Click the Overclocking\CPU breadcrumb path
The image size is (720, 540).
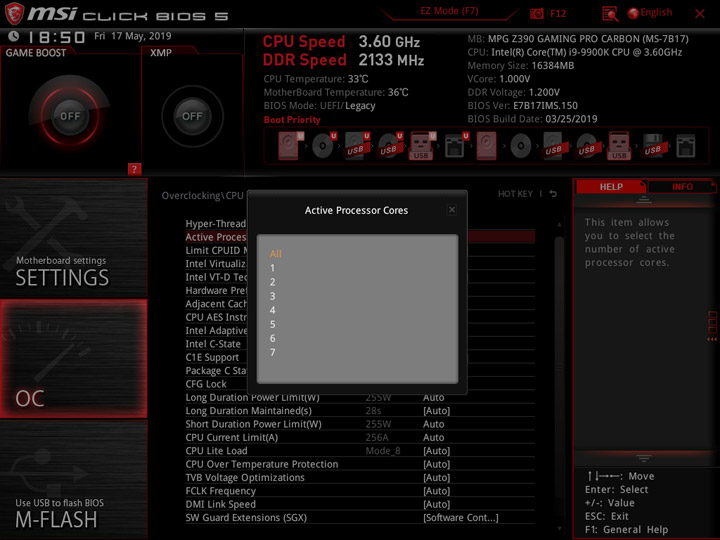202,196
